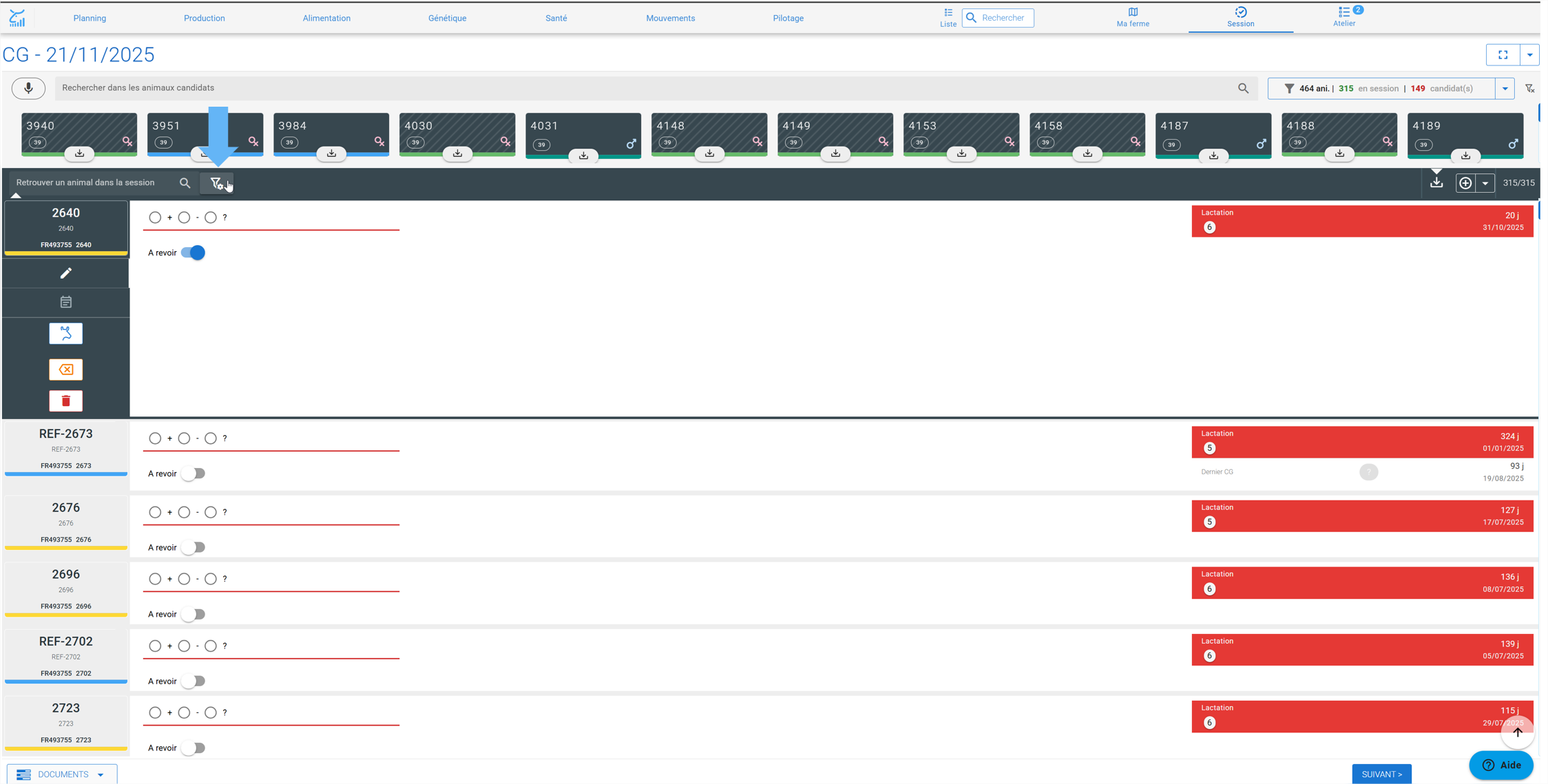
Task: Open the 464 ani. filter summary box
Action: pyautogui.click(x=1381, y=89)
